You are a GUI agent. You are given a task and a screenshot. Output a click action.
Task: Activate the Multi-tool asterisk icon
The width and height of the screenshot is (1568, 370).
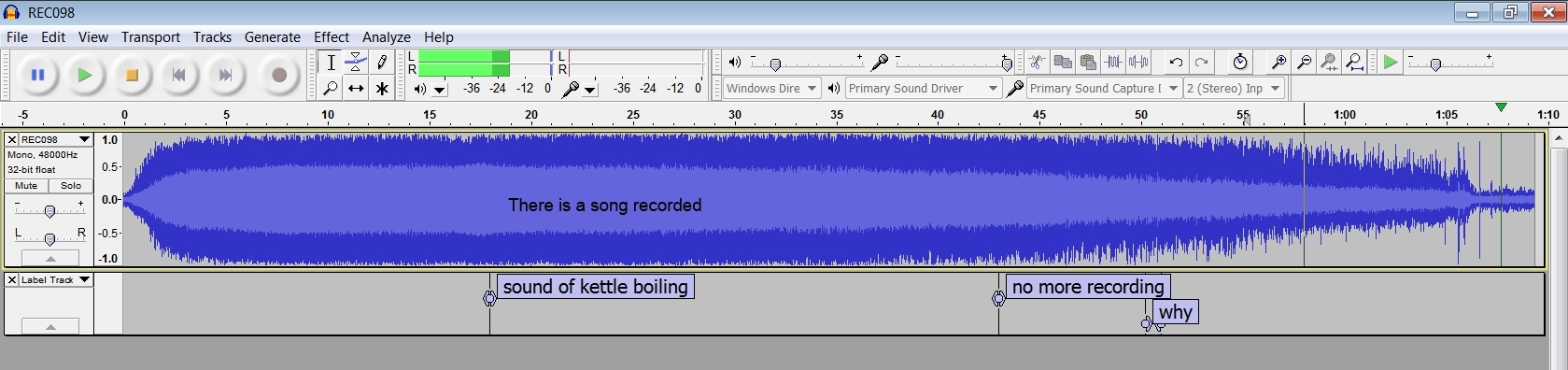point(381,89)
